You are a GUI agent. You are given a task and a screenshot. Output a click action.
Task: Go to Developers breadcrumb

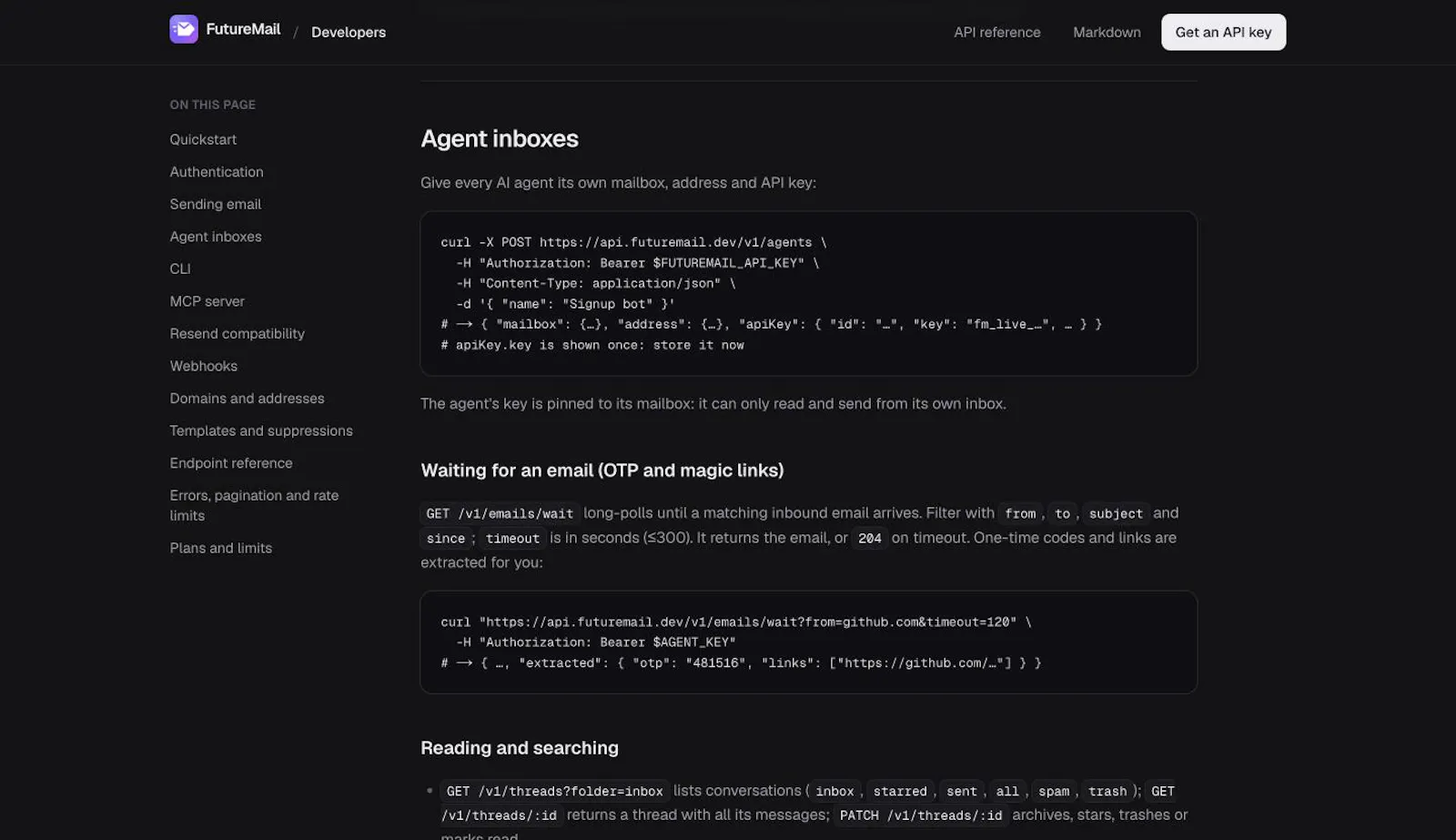(349, 32)
